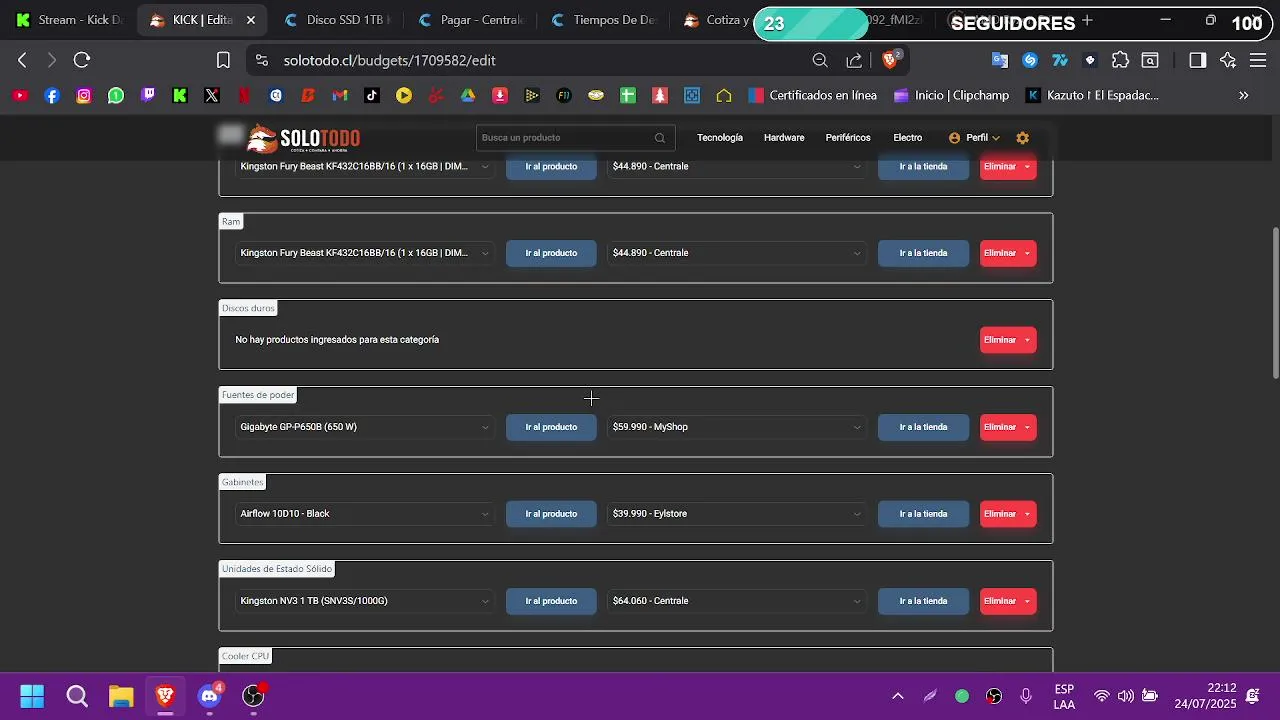Open the Electro menu
Viewport: 1280px width, 720px height.
908,138
